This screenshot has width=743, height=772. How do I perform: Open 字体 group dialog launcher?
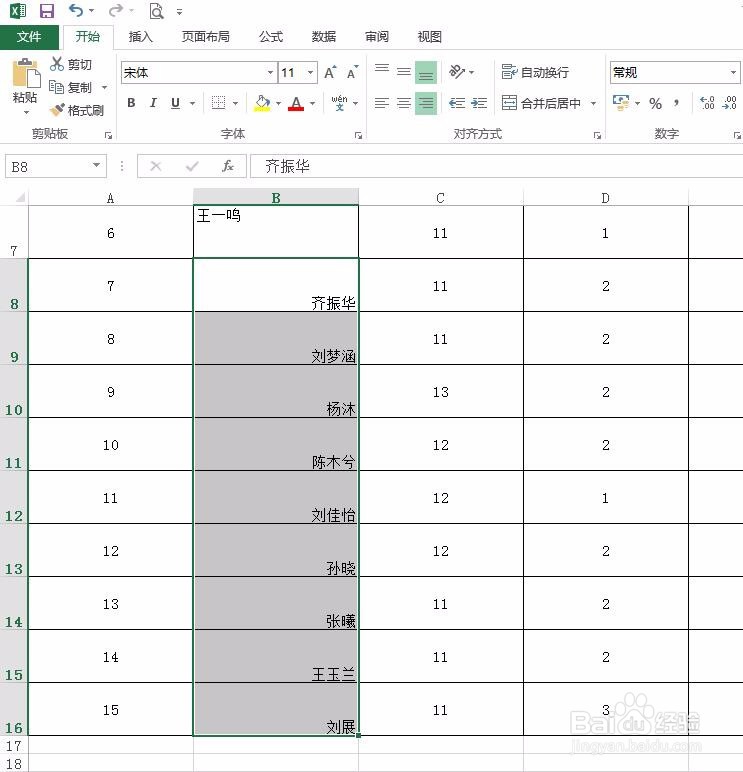point(358,135)
